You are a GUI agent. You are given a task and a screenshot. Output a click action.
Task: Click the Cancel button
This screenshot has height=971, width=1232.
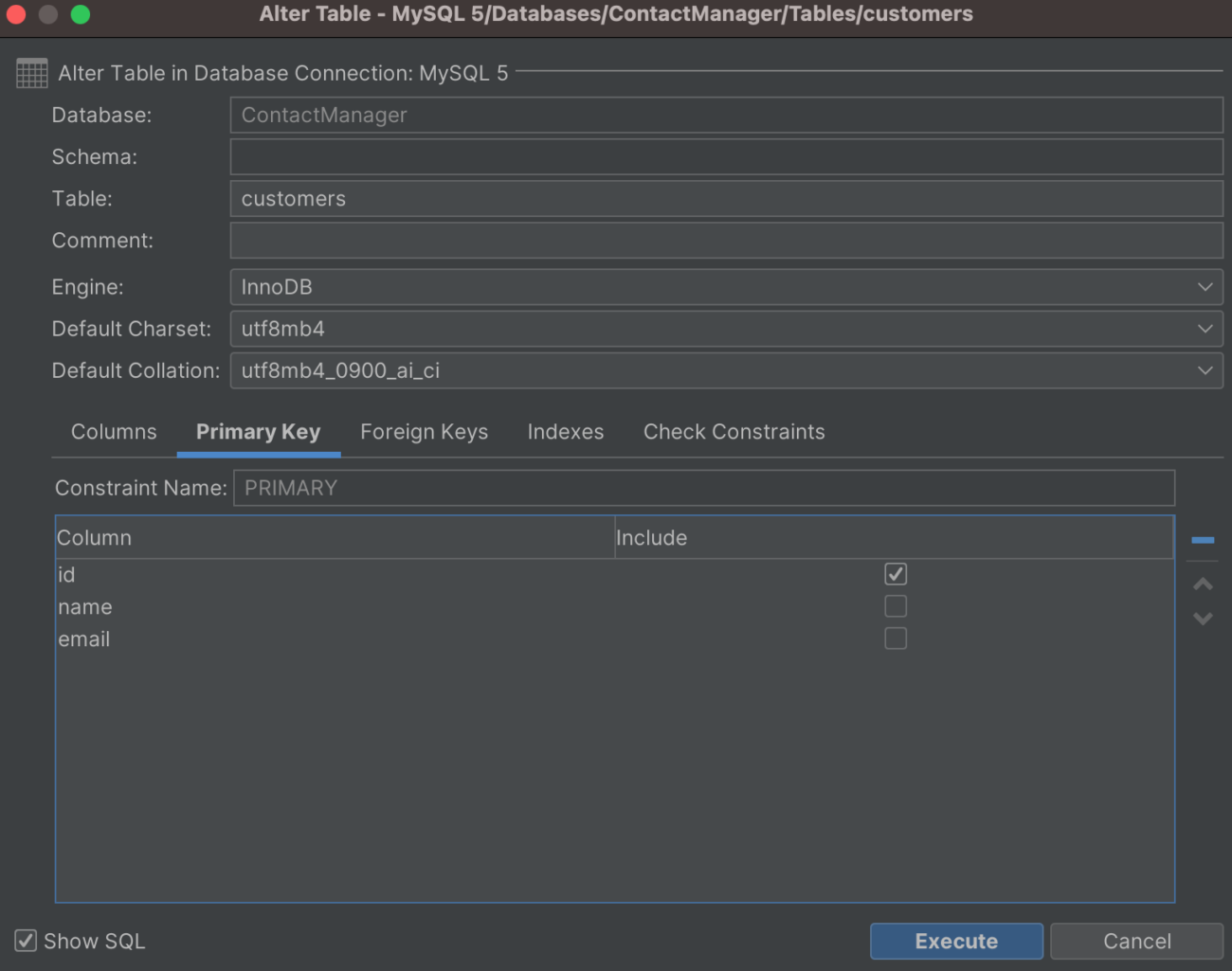pyautogui.click(x=1136, y=941)
